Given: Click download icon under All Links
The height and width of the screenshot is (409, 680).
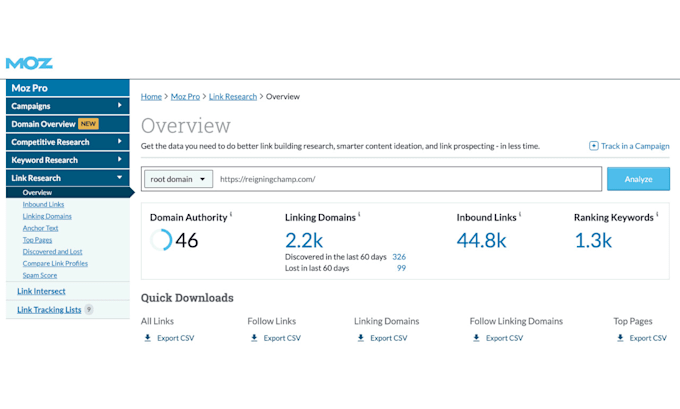Looking at the screenshot, I should 147,337.
